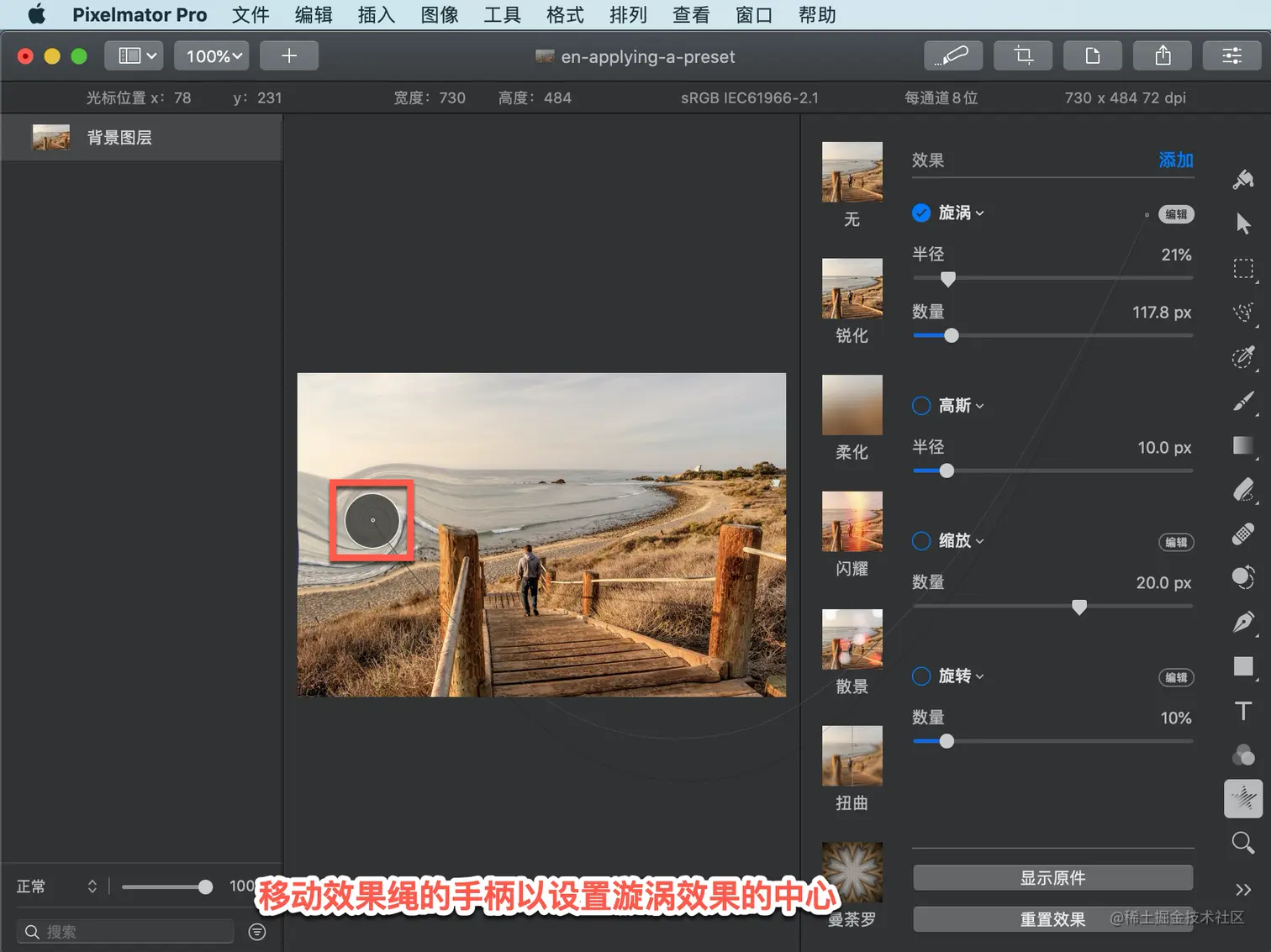Open the 窗口 menu

[x=754, y=14]
